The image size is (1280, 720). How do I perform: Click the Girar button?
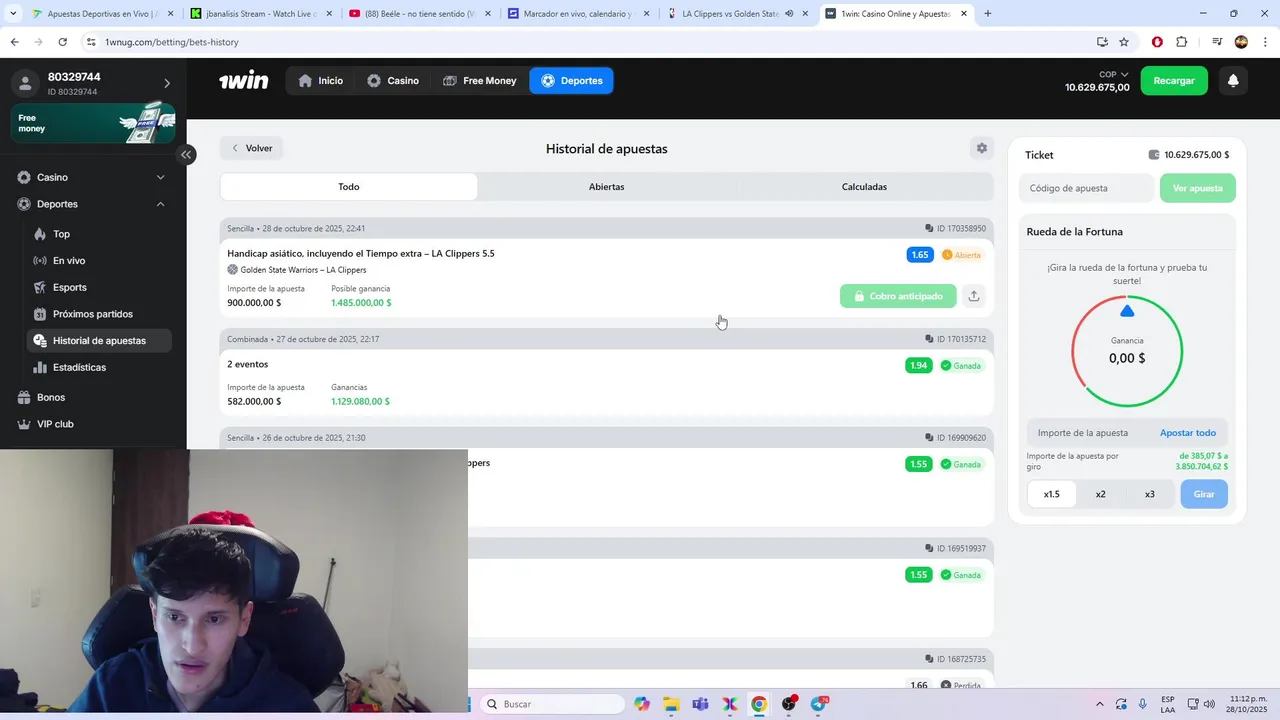(1204, 494)
